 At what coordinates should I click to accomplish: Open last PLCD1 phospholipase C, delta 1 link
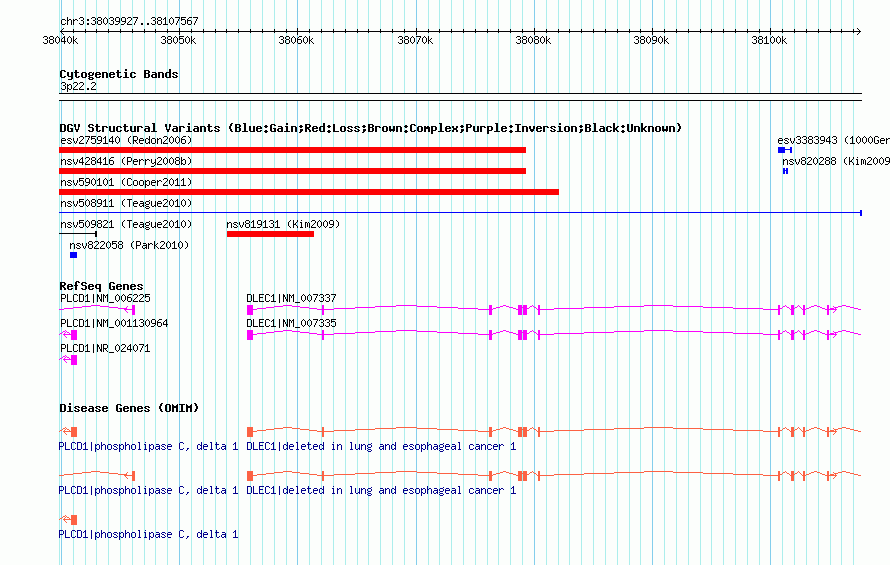pos(148,534)
